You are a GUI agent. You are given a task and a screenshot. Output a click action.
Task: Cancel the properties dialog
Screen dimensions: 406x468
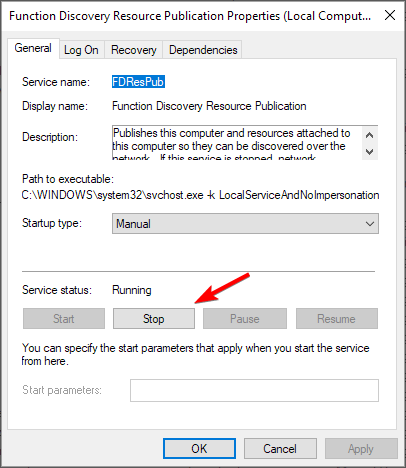(280, 449)
